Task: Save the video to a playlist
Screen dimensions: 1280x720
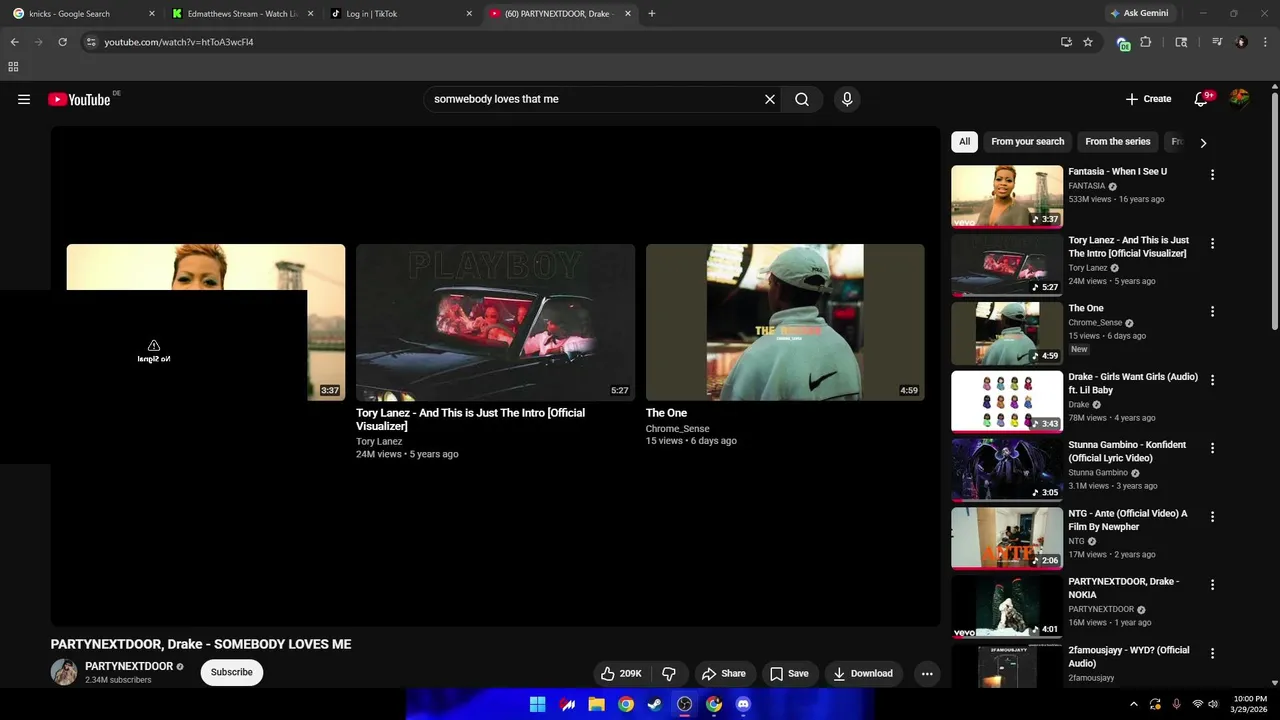Action: point(789,673)
